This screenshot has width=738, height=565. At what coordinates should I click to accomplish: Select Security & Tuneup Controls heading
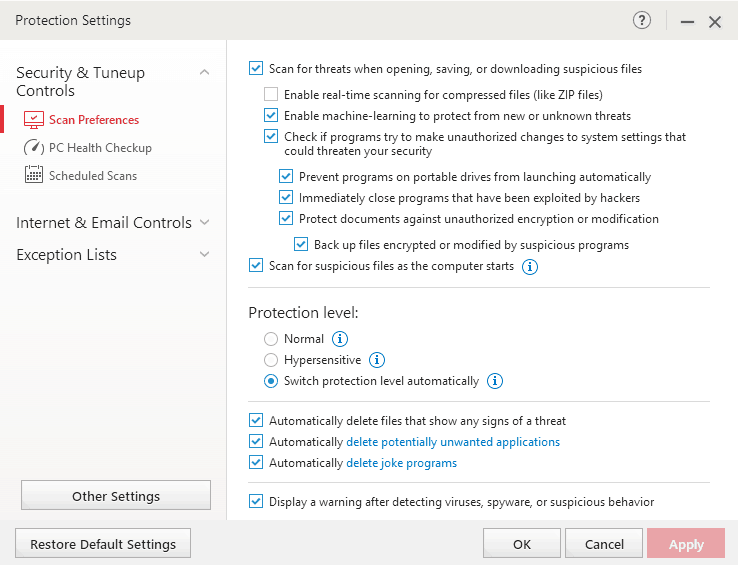pyautogui.click(x=80, y=81)
